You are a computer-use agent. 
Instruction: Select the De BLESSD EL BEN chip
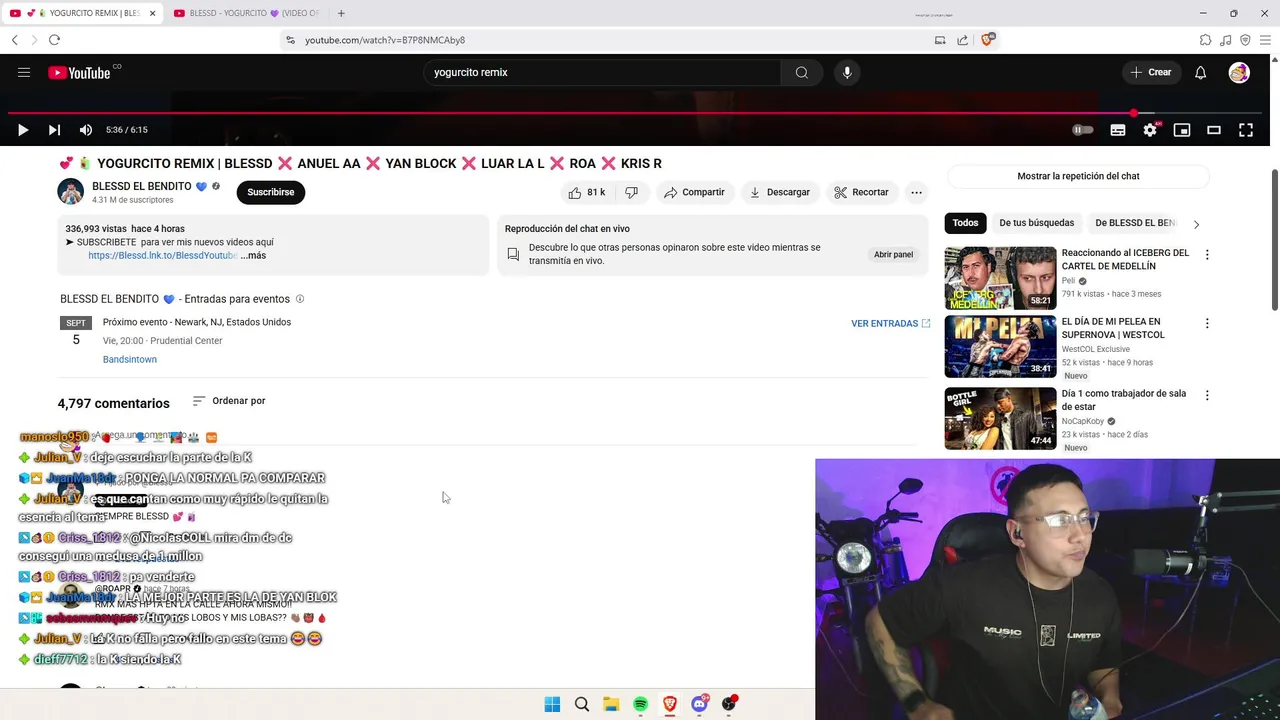1136,223
